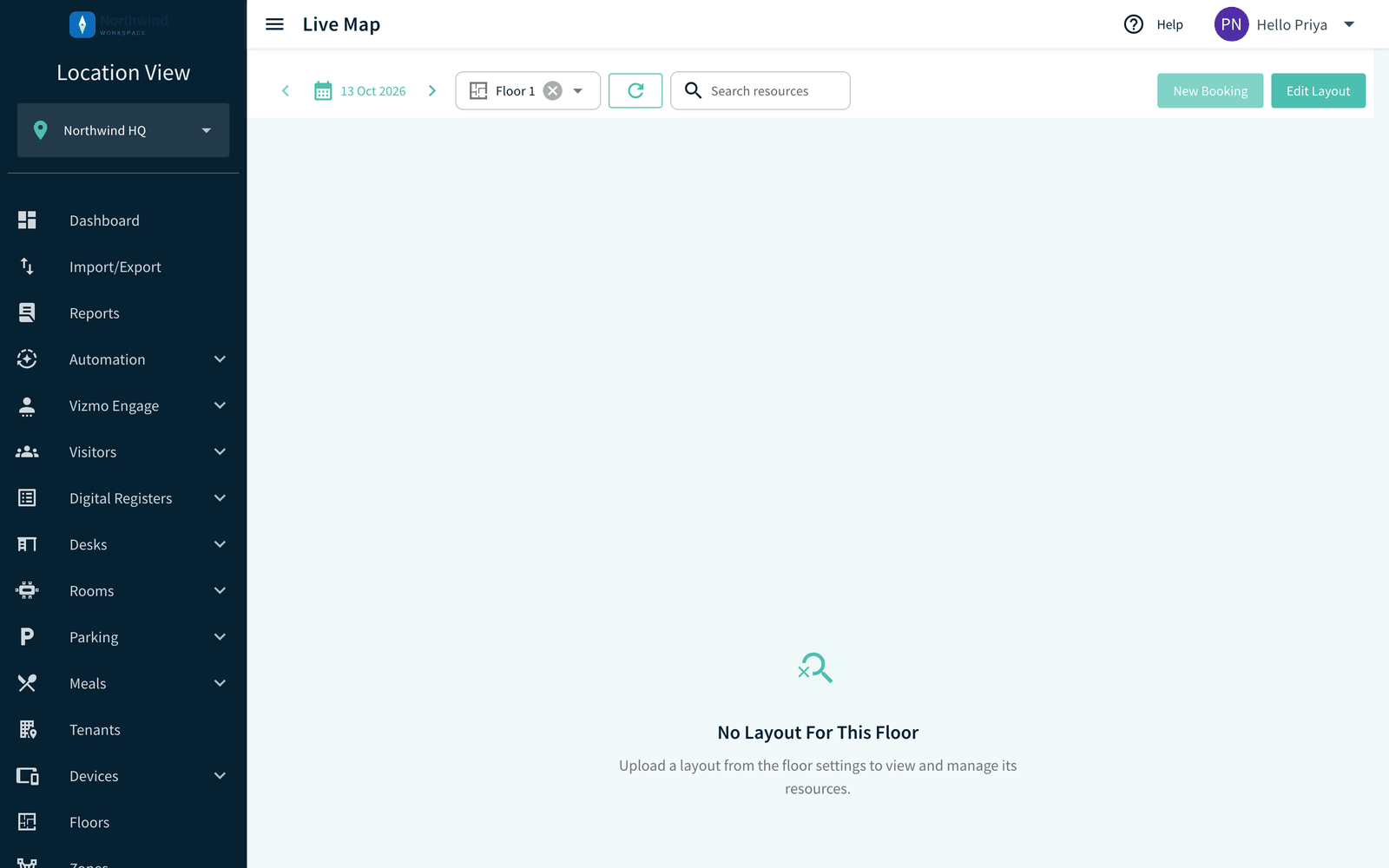
Task: Click the Automation icon
Action: [x=27, y=359]
